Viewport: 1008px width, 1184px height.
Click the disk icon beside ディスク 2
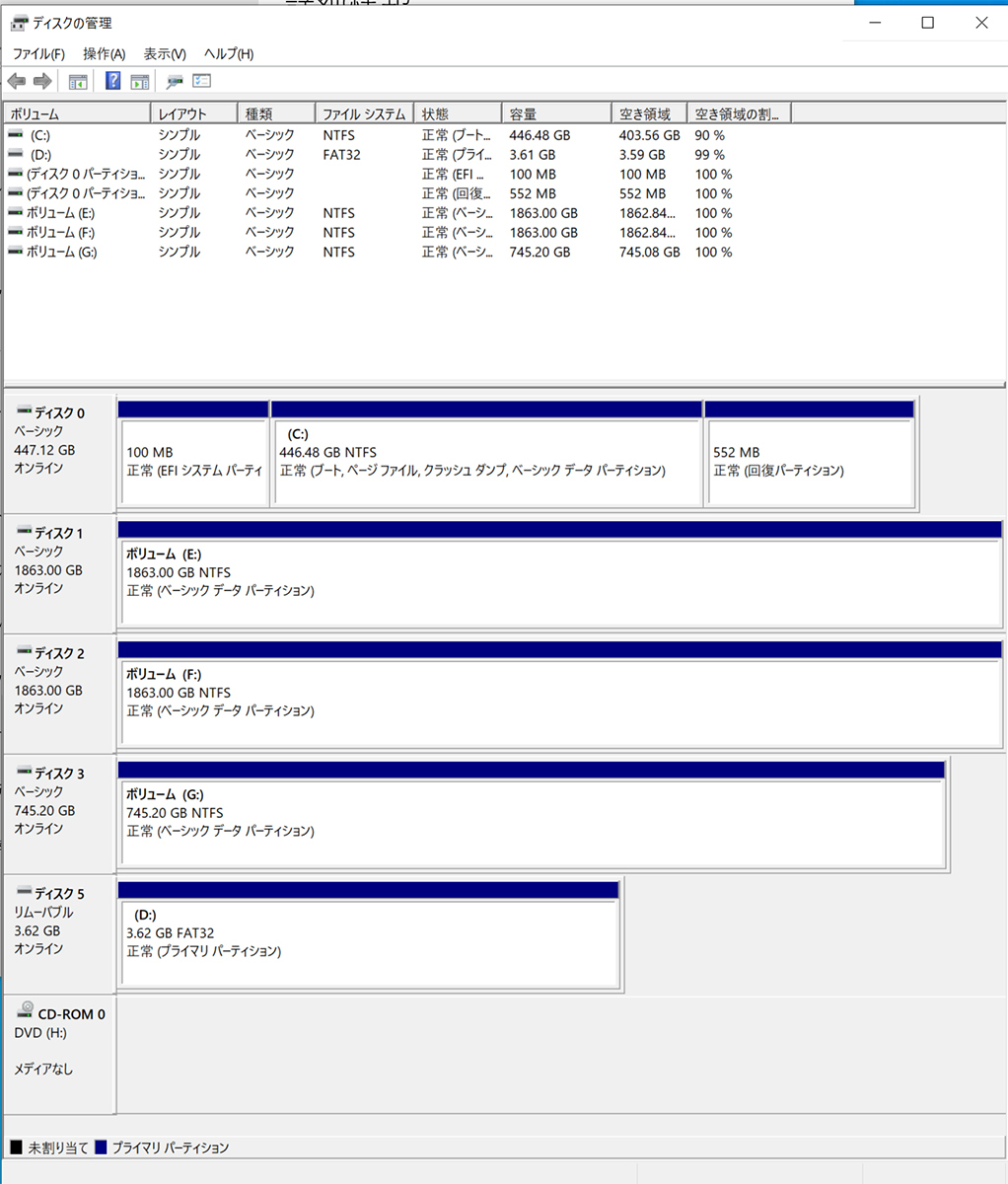pyautogui.click(x=24, y=652)
